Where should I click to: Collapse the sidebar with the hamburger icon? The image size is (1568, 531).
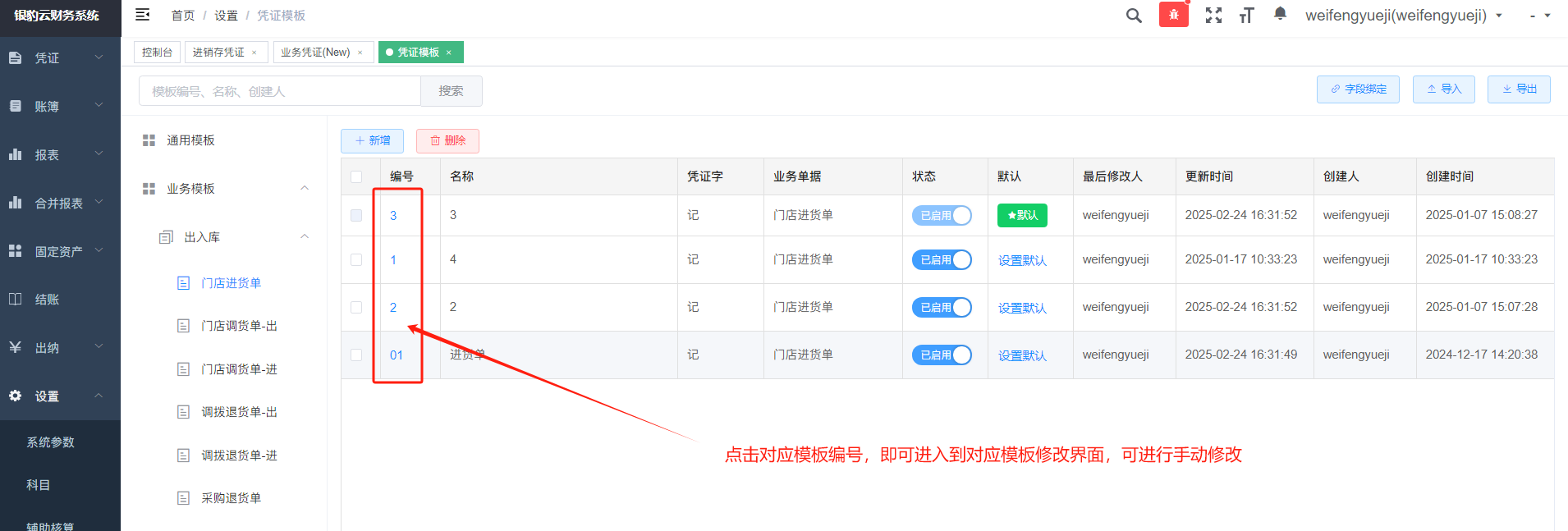click(x=142, y=15)
